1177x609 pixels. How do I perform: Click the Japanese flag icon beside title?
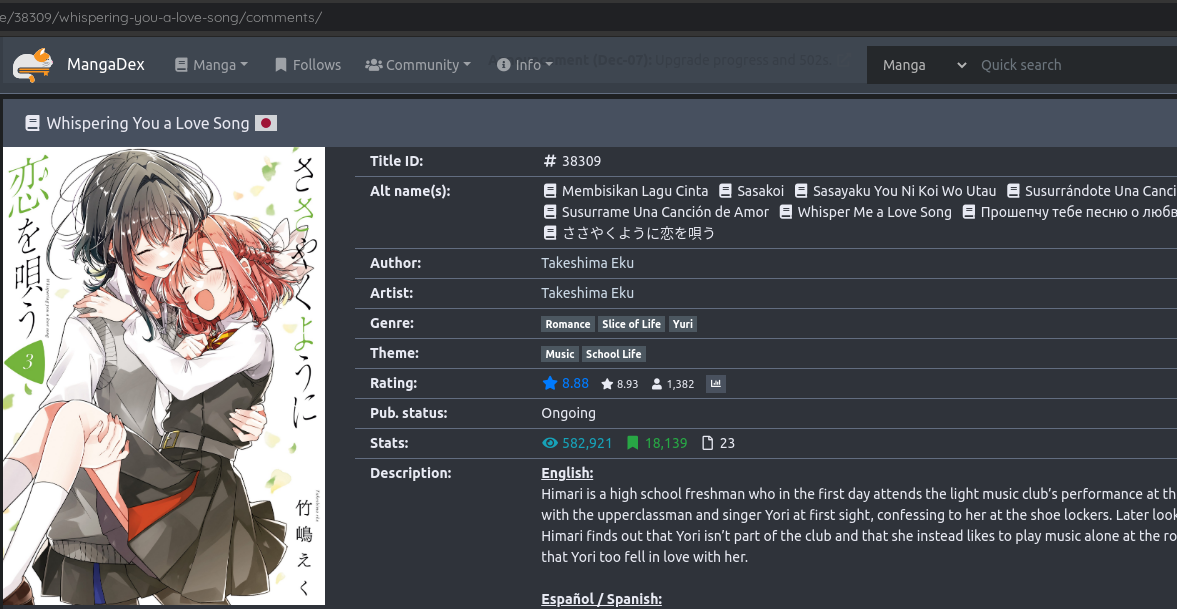[266, 123]
